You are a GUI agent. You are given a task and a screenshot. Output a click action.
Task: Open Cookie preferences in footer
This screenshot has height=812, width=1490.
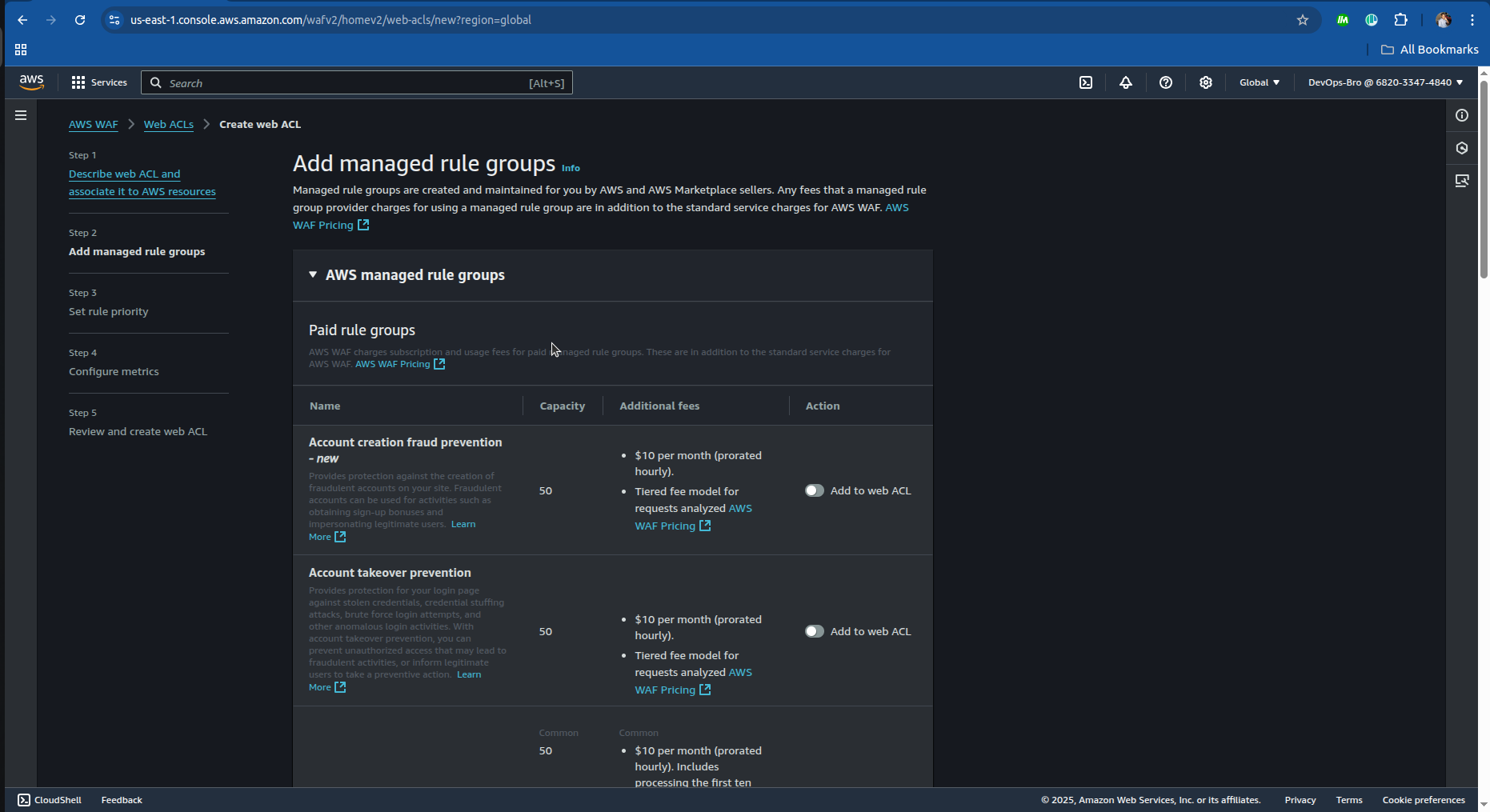[x=1424, y=800]
